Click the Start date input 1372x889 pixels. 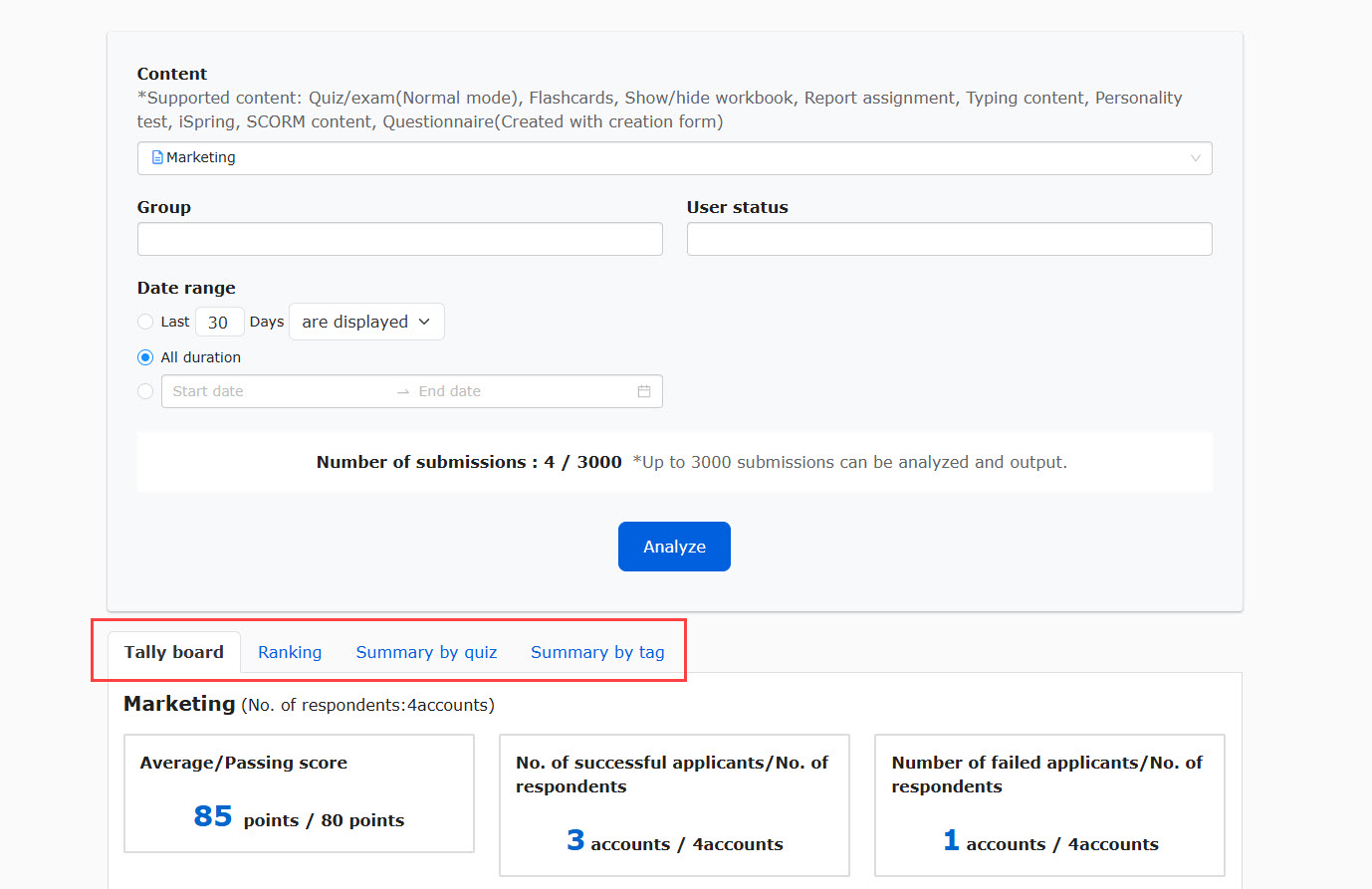(x=279, y=391)
